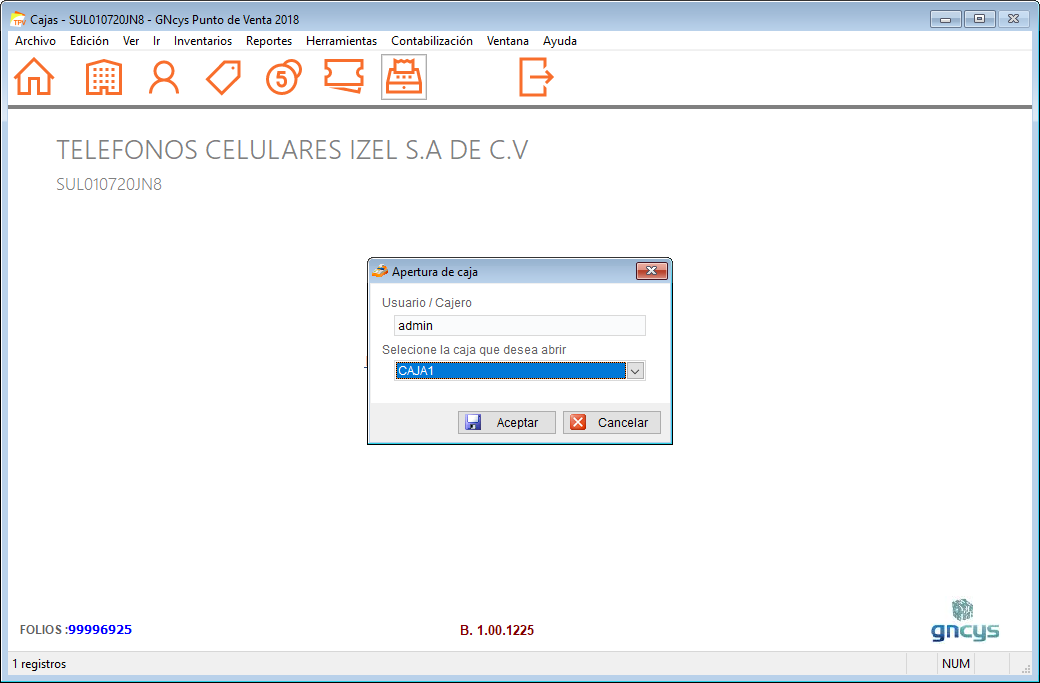
Task: Click the RFC text SUL010720JN8 below company name
Action: pos(109,184)
